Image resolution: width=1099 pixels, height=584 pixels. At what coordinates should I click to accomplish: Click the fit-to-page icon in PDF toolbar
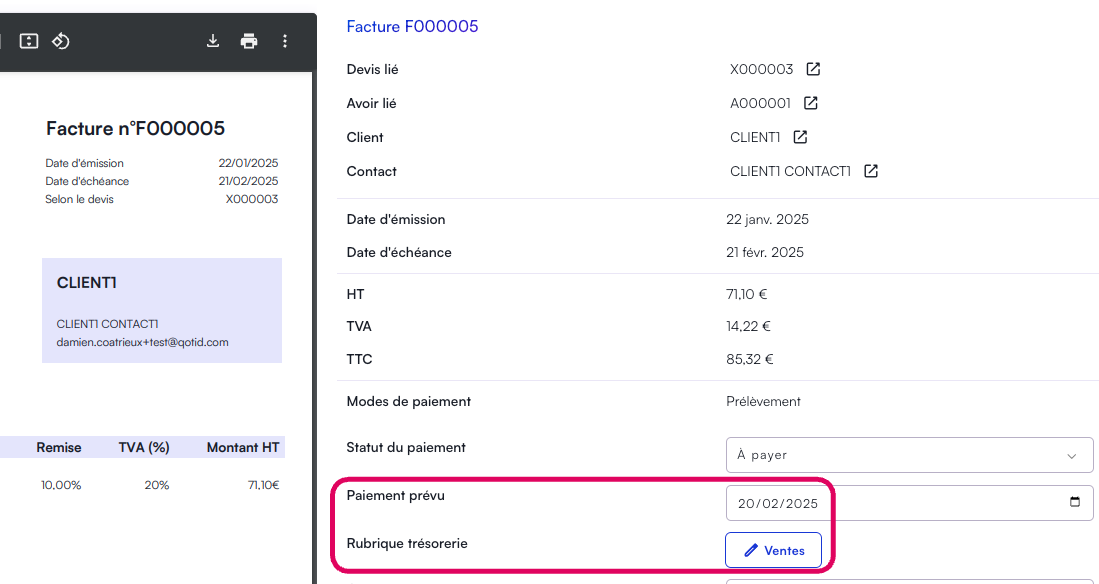[x=29, y=41]
